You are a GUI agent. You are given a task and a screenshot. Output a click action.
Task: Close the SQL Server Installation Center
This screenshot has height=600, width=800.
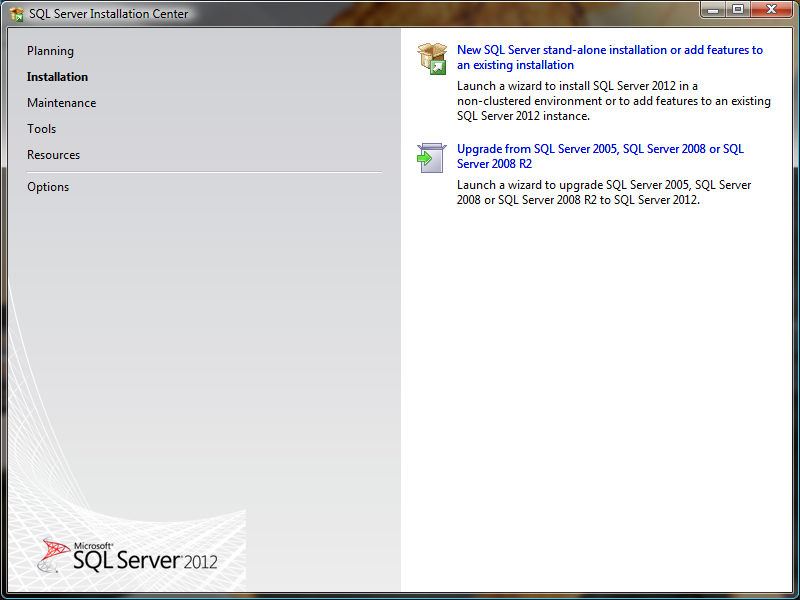[x=771, y=9]
